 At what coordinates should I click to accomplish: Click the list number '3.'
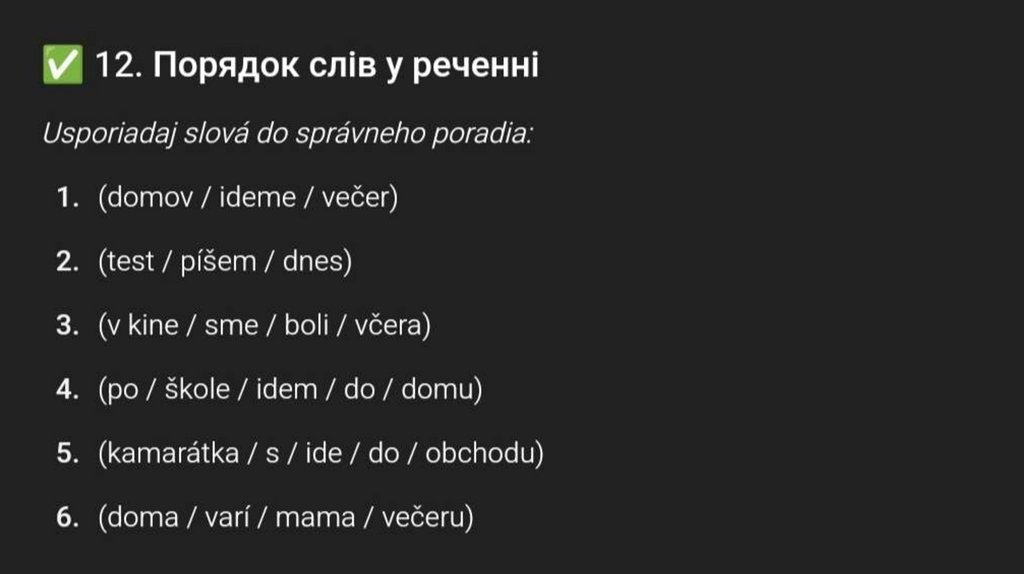tap(68, 326)
